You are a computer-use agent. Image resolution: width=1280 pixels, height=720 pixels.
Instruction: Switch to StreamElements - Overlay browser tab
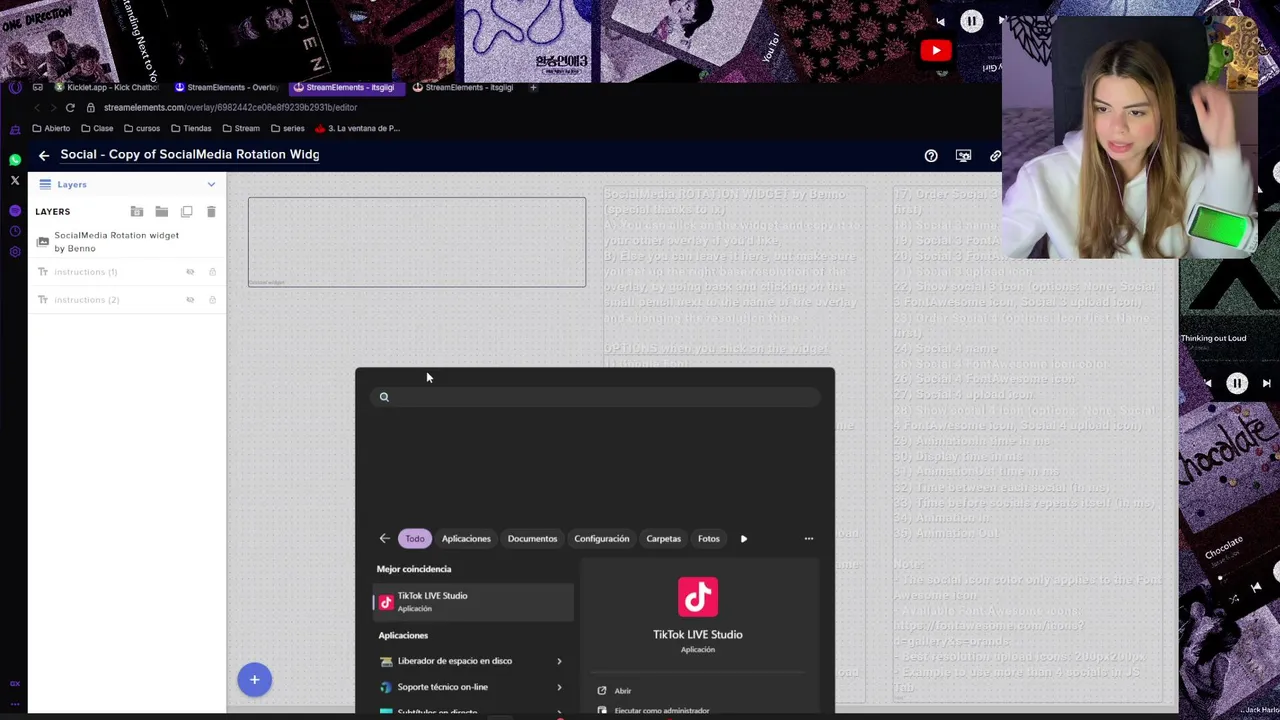tap(227, 88)
